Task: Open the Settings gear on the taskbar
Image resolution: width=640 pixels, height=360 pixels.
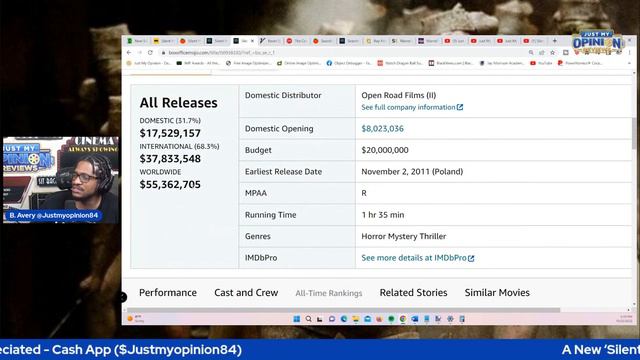Action: [450, 319]
